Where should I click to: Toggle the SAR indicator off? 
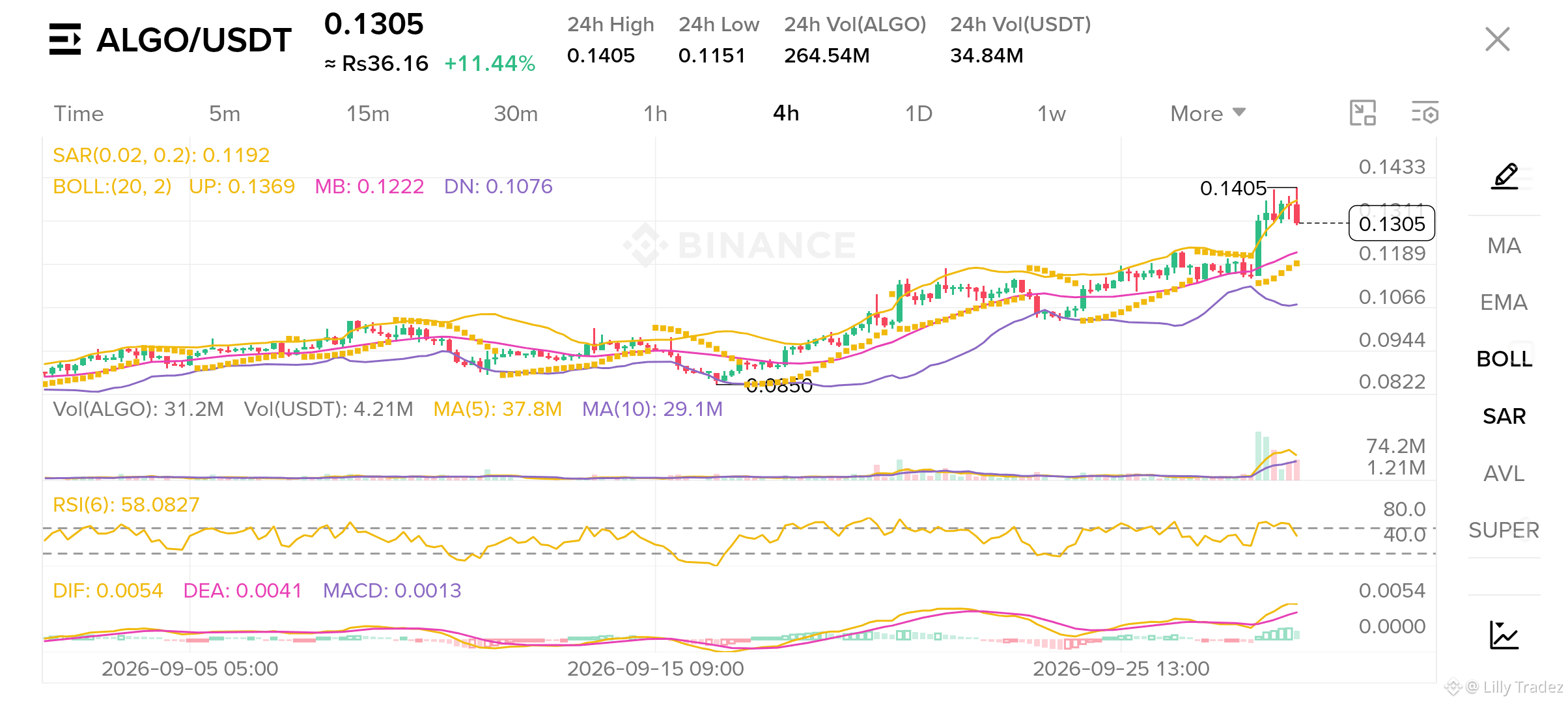tap(1504, 416)
